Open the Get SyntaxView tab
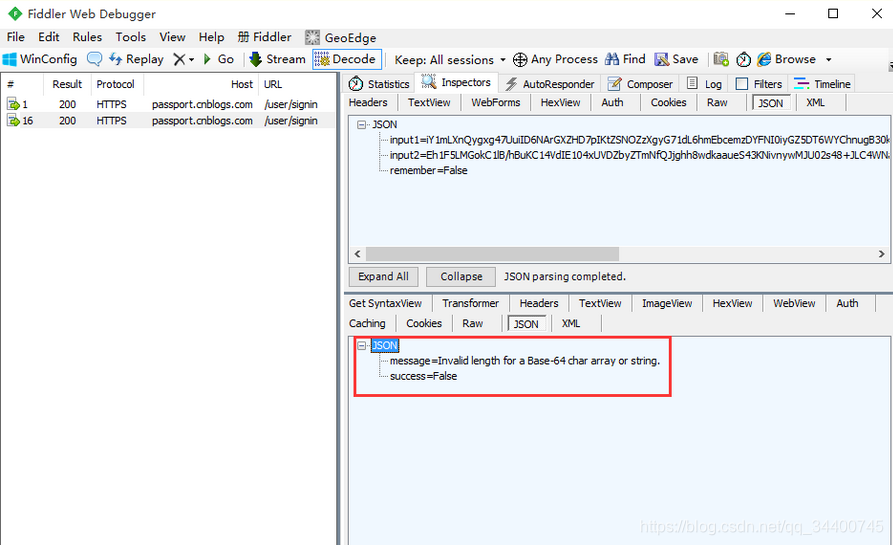Viewport: 893px width, 545px height. (x=386, y=304)
